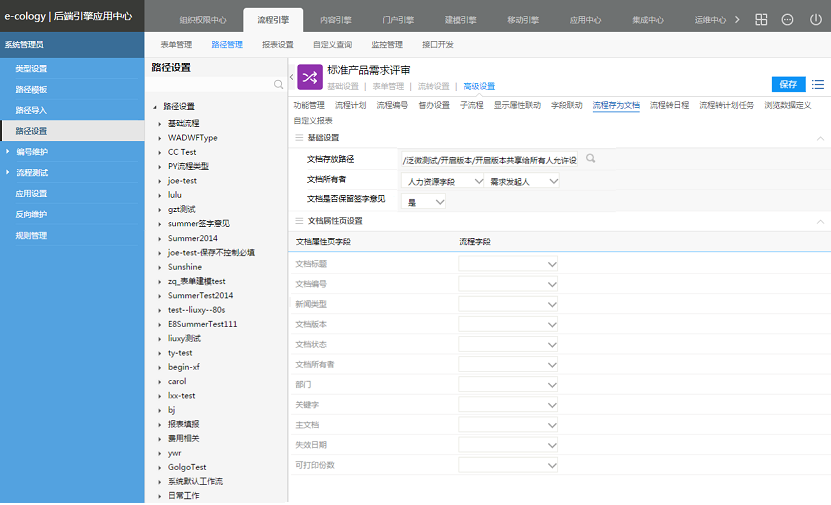Open 组织权限中心 top tab

(x=203, y=20)
